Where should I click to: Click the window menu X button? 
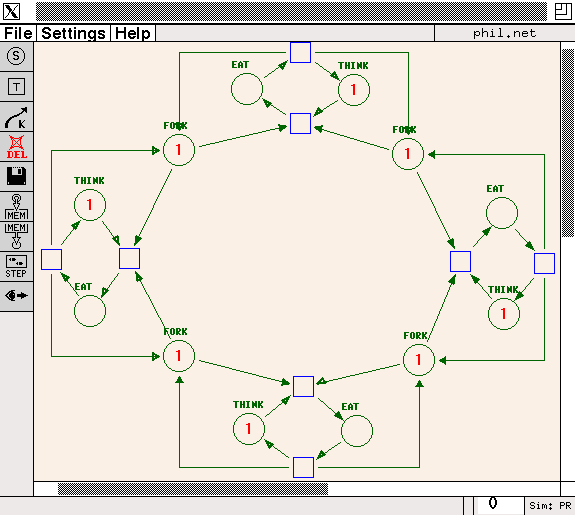11,11
